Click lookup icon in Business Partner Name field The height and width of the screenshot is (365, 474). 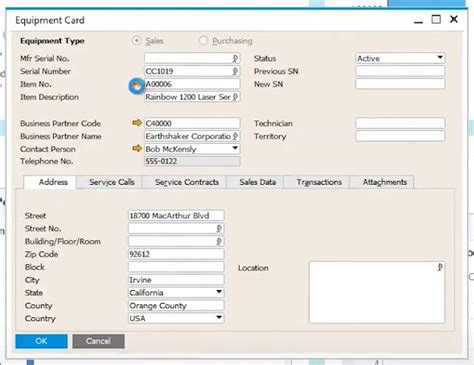[235, 136]
